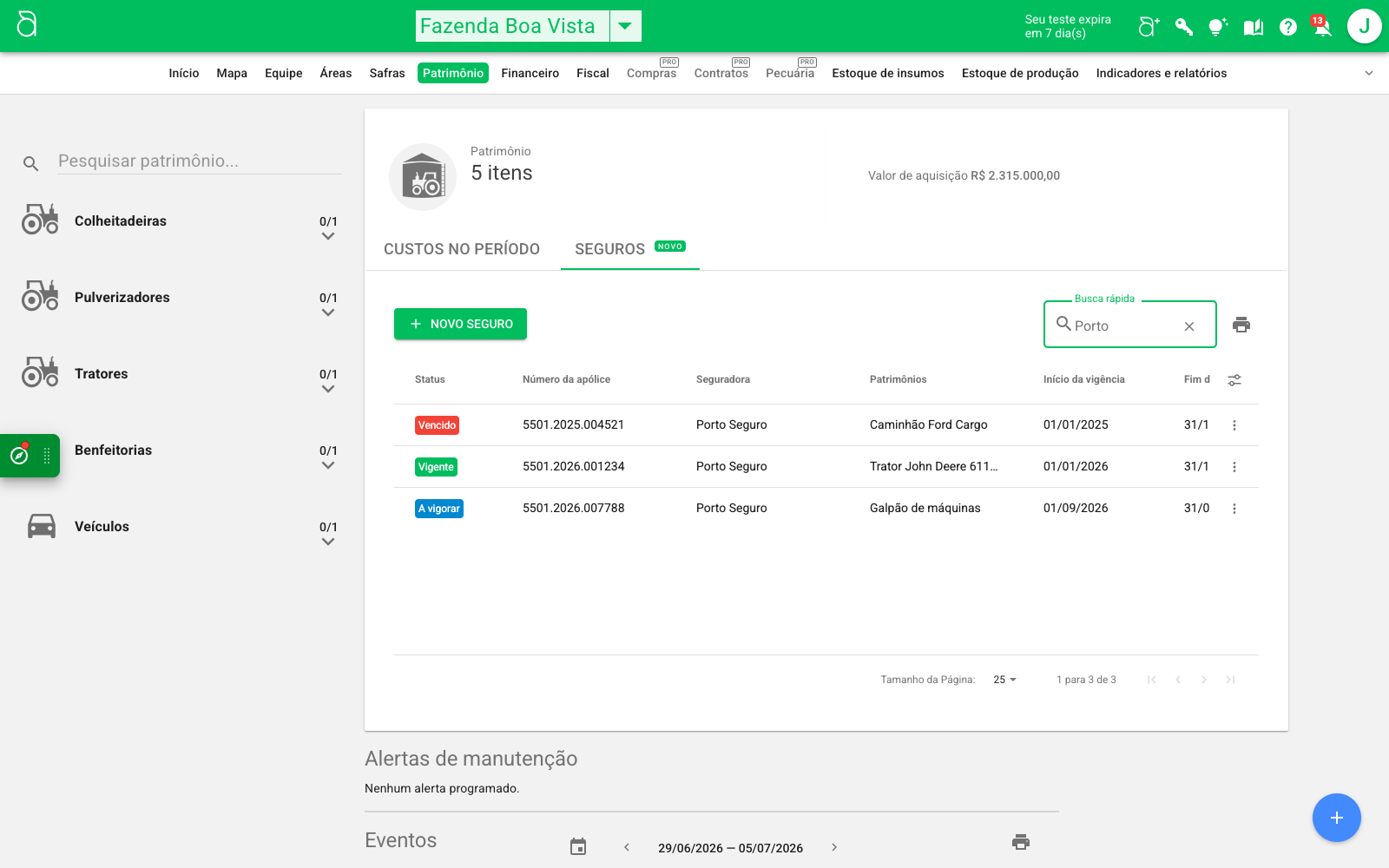This screenshot has height=868, width=1389.
Task: Open actions menu for policy 5501.2025.004521
Action: pos(1234,425)
